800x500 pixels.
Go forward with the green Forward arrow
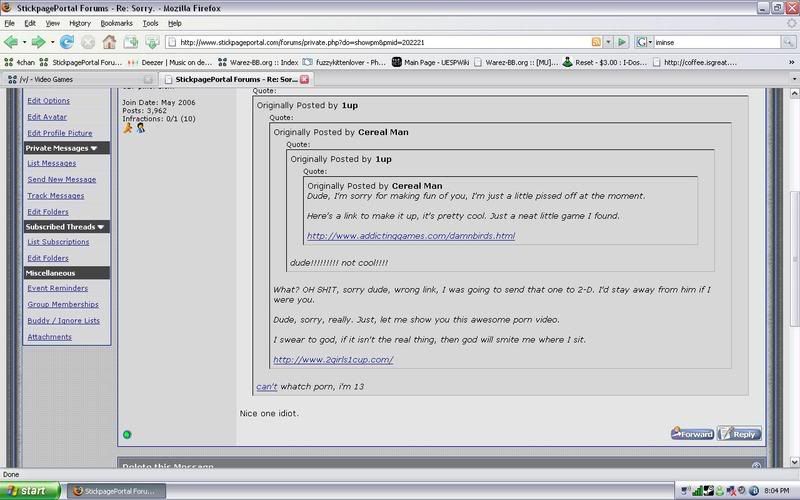coord(38,42)
